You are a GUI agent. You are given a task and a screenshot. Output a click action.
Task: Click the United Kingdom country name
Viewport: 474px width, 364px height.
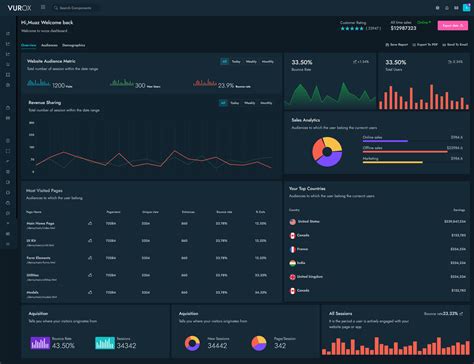coord(310,277)
